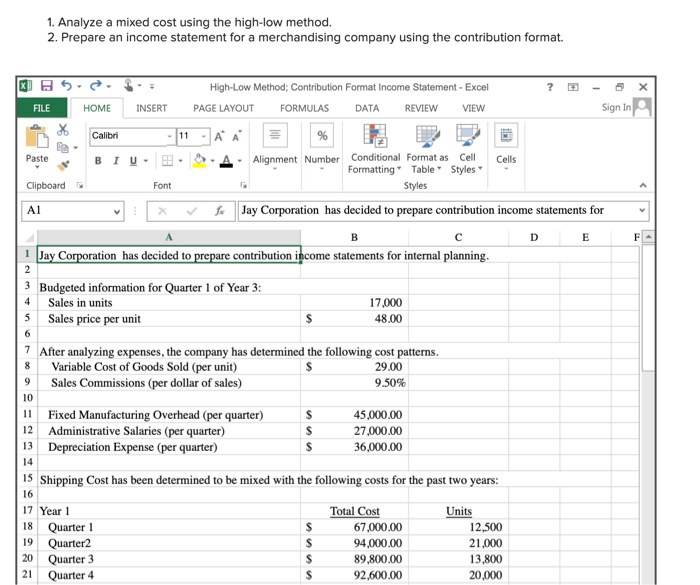The height and width of the screenshot is (585, 700).
Task: Open the Calibri font name dropdown
Action: click(170, 136)
